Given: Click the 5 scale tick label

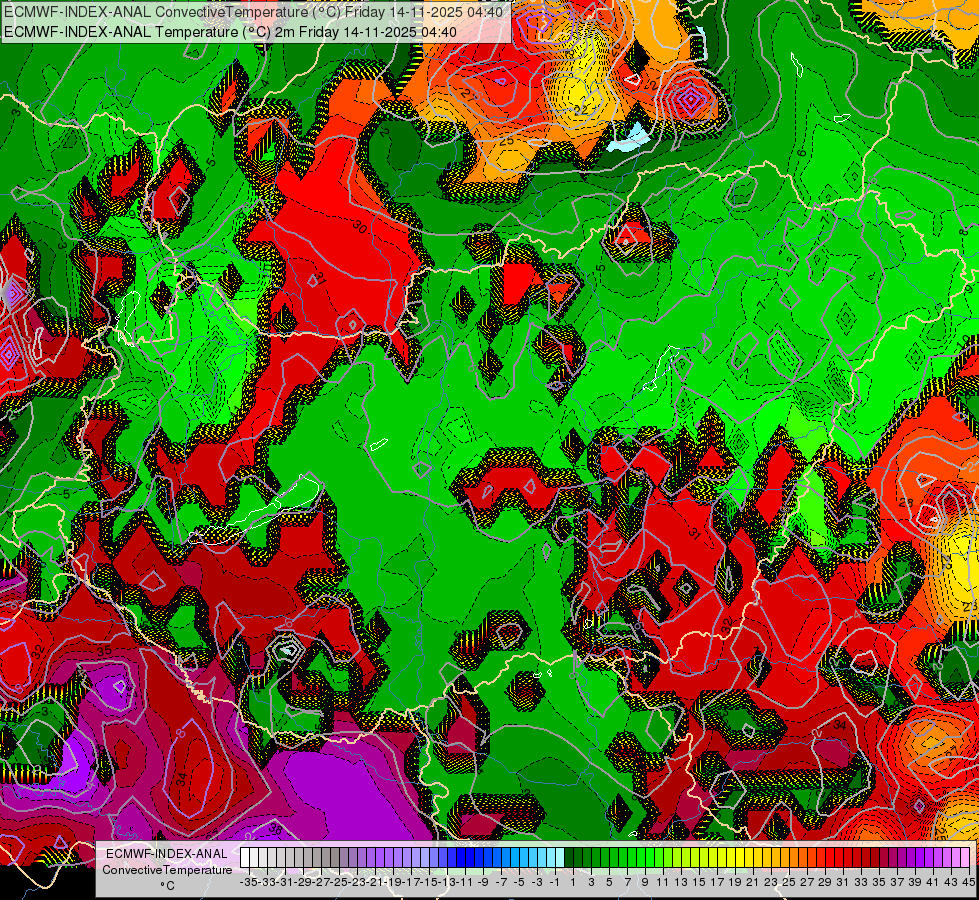Looking at the screenshot, I should pyautogui.click(x=609, y=882).
